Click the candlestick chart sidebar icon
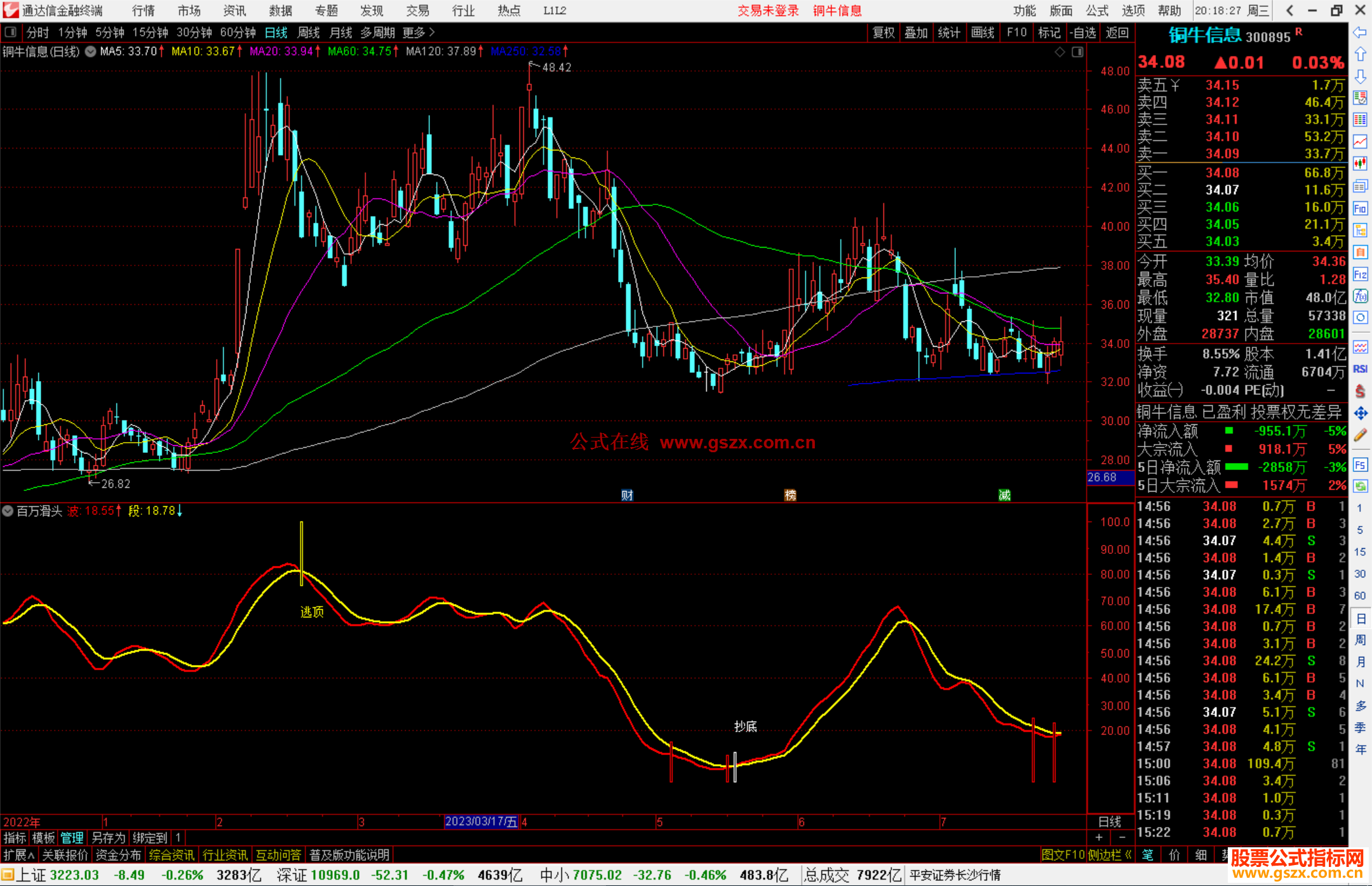Image resolution: width=1372 pixels, height=886 pixels. pyautogui.click(x=1360, y=163)
